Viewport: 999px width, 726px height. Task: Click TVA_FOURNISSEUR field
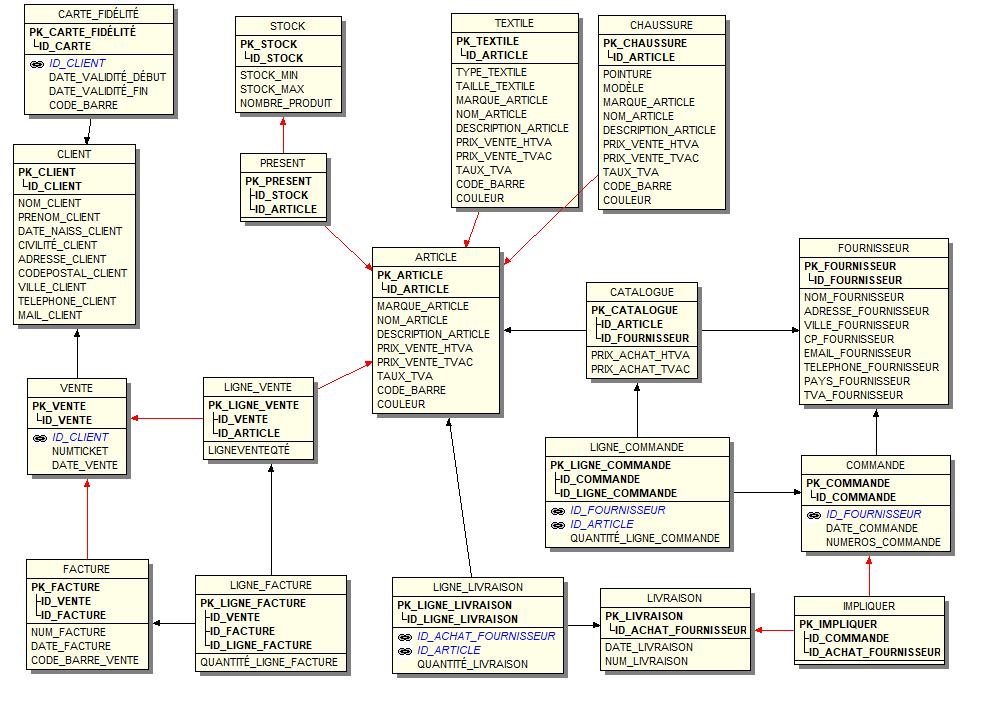pyautogui.click(x=854, y=395)
